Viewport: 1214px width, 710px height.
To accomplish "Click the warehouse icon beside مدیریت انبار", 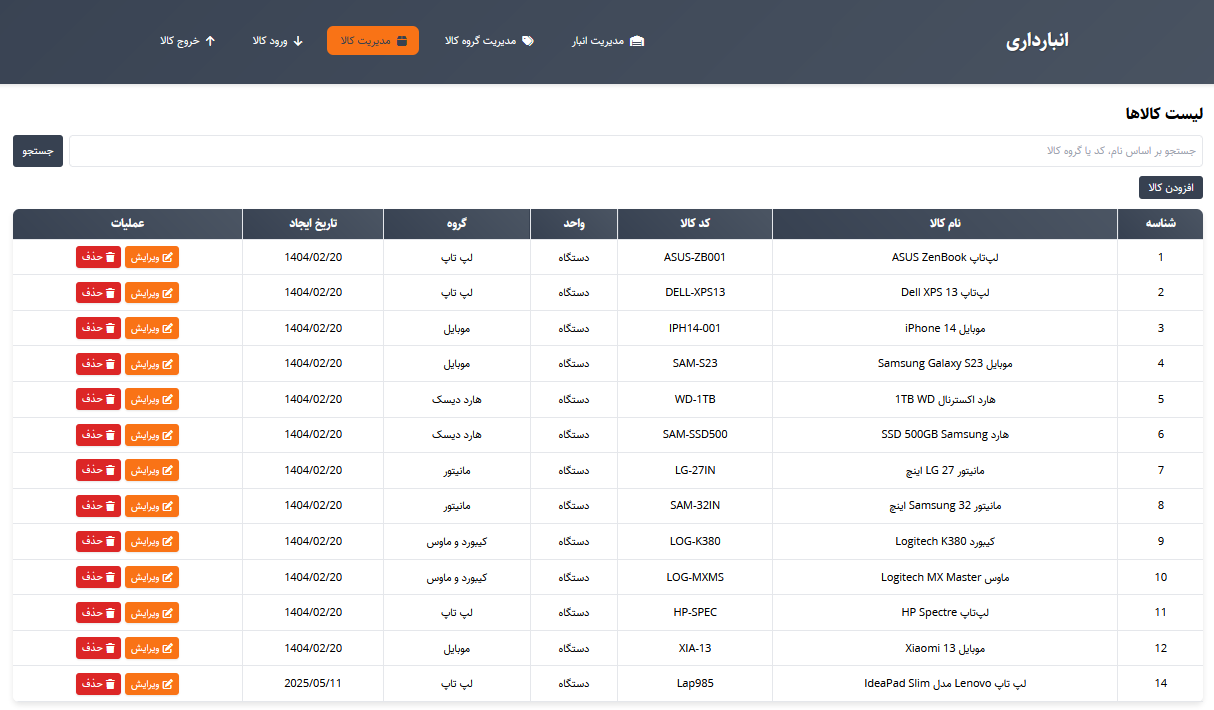I will (x=637, y=41).
